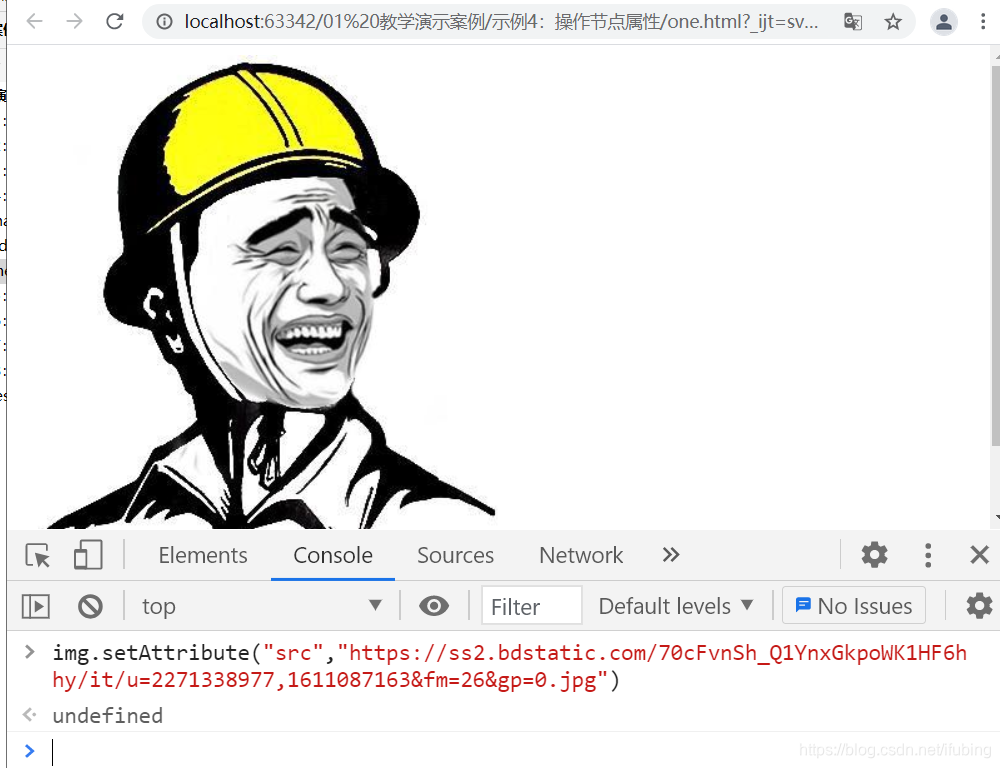The image size is (1000, 768).
Task: Toggle device toolbar icon
Action: pos(88,555)
